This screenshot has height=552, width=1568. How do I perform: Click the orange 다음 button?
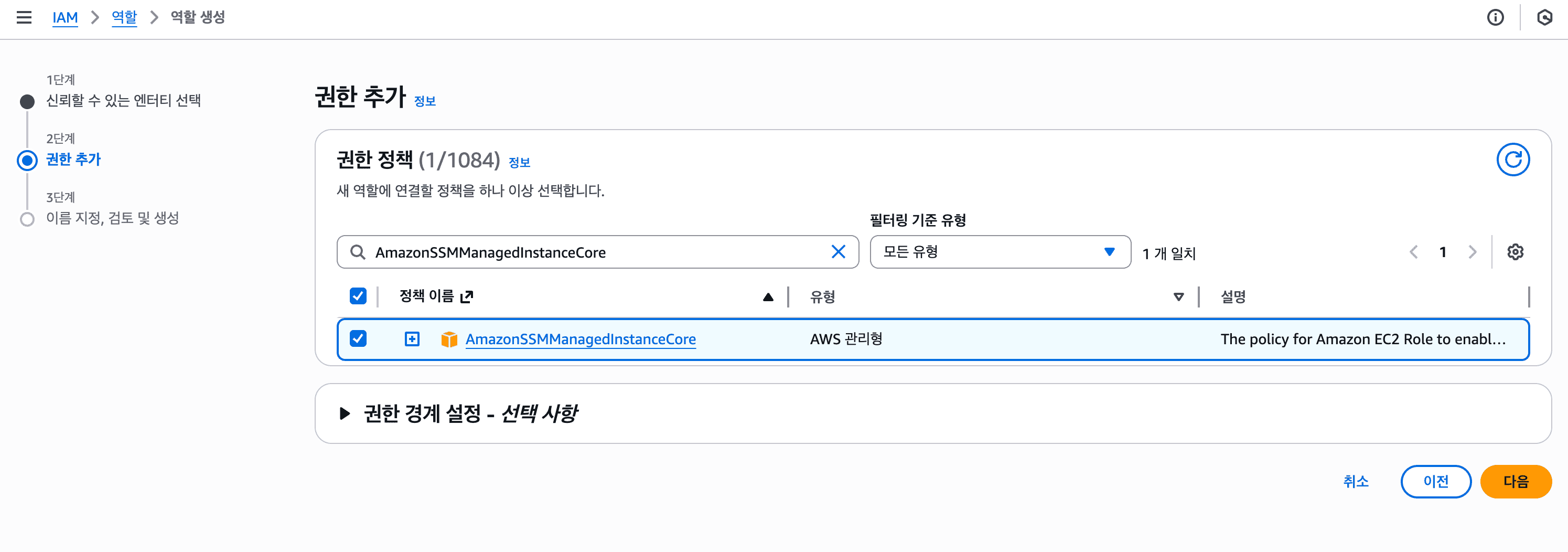[1515, 481]
